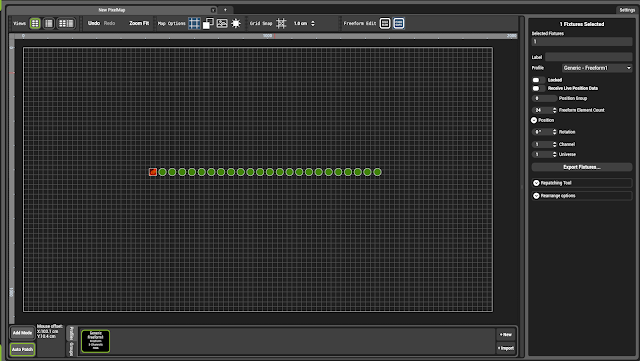Add a new tab with the plus button
The image size is (640, 361).
pyautogui.click(x=225, y=10)
